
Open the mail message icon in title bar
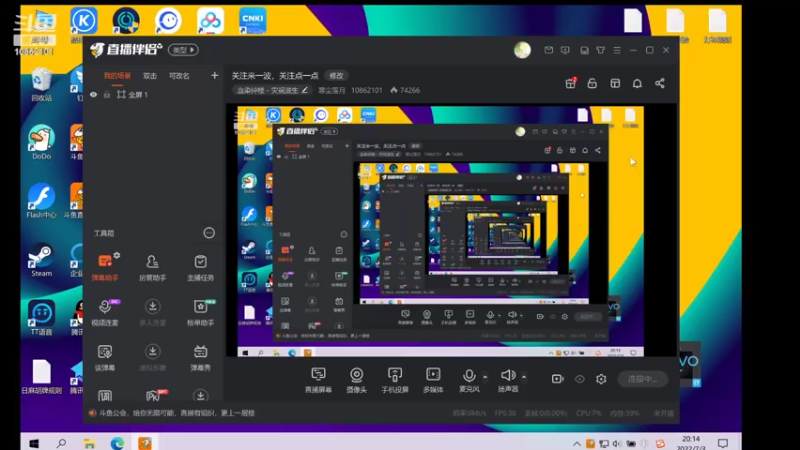pyautogui.click(x=548, y=50)
